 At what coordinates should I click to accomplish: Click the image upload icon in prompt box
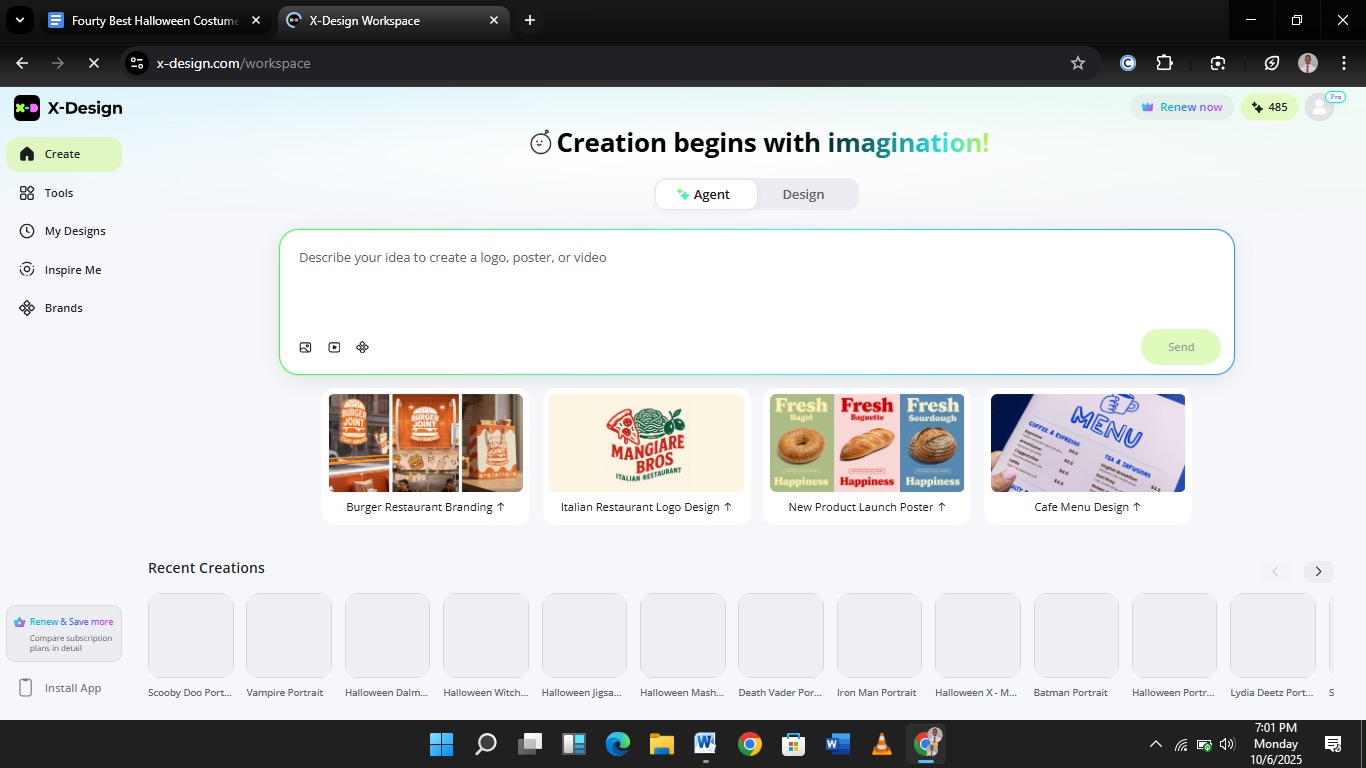pyautogui.click(x=305, y=347)
